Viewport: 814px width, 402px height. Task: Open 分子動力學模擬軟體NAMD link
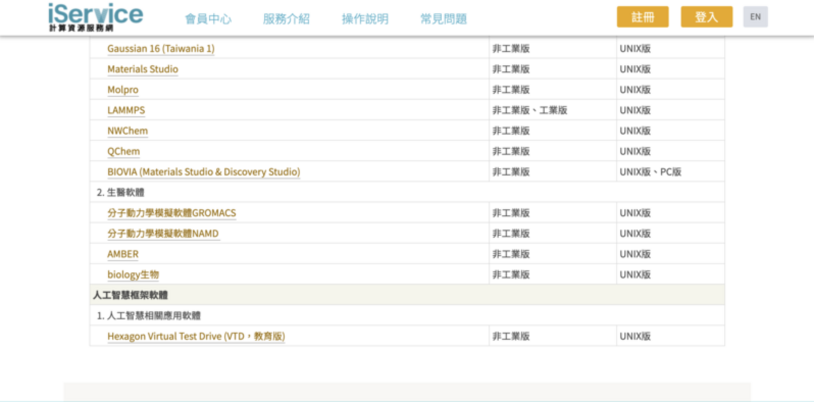tap(164, 234)
